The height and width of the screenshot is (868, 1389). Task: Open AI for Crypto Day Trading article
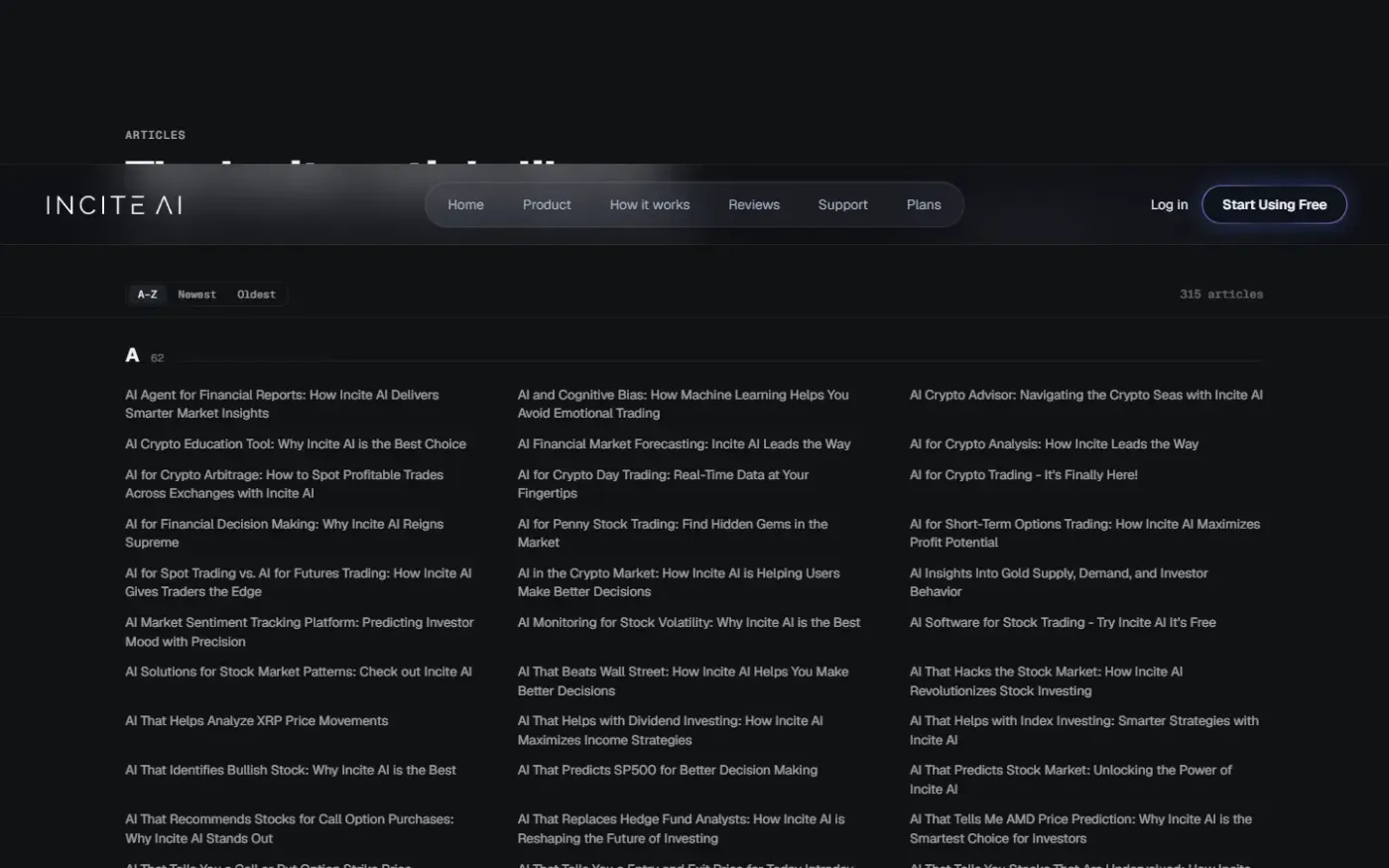coord(663,484)
